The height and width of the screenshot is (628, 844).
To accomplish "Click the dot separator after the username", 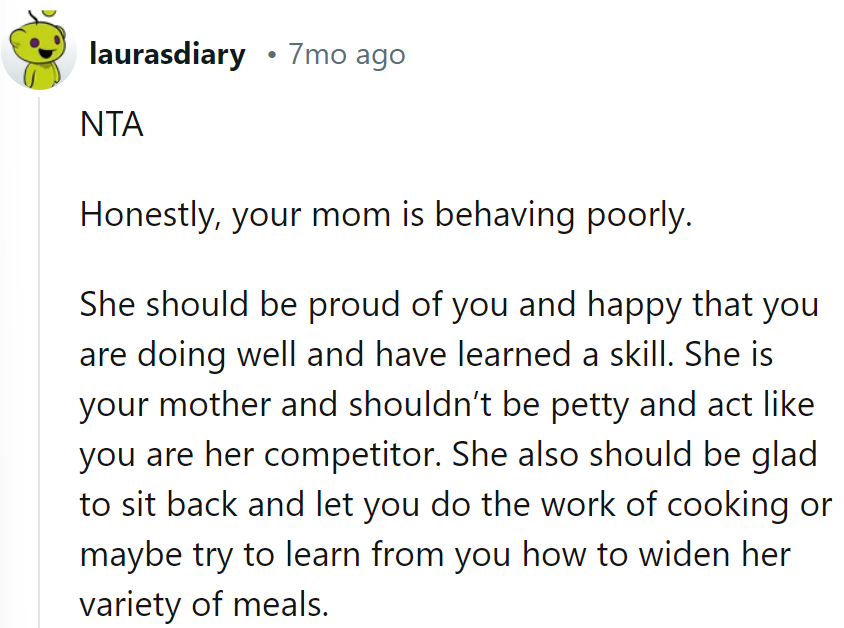I will [x=270, y=55].
